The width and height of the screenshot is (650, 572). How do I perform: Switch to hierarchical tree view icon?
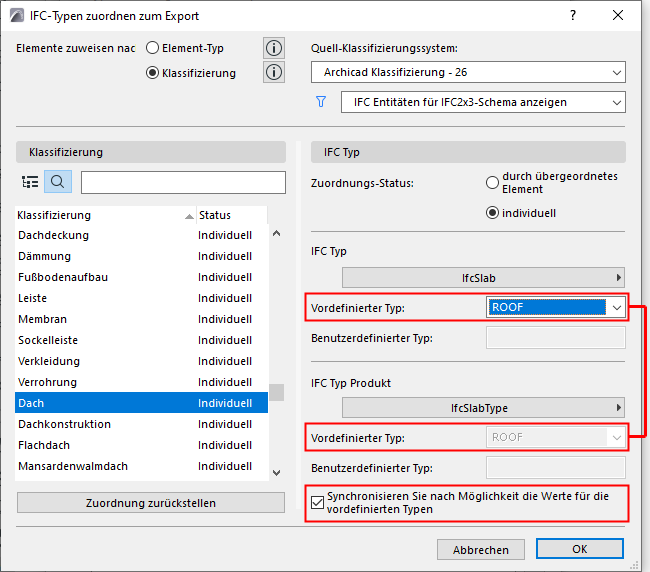(x=30, y=182)
